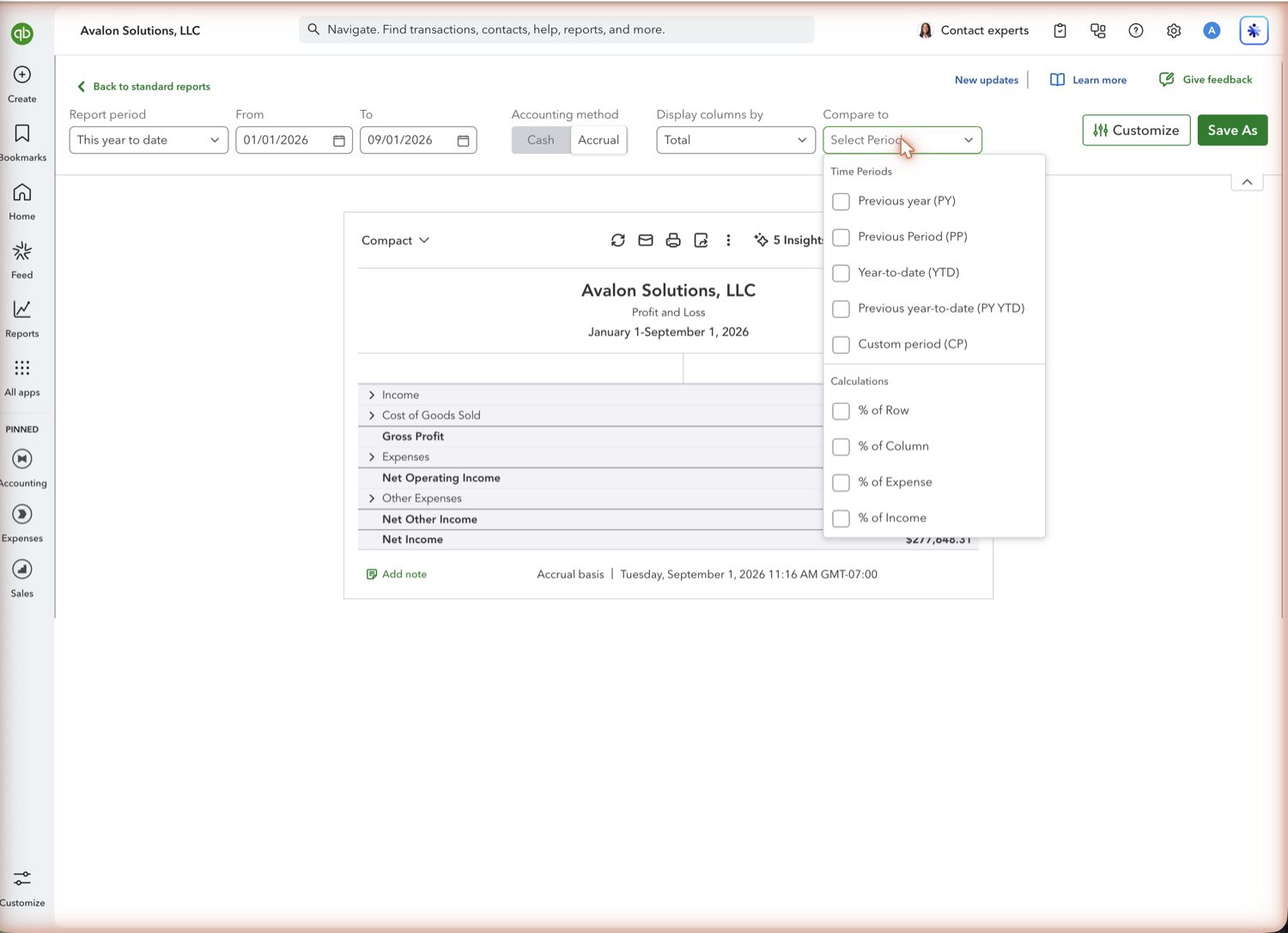
Task: Check % of Row calculation
Action: [x=841, y=411]
